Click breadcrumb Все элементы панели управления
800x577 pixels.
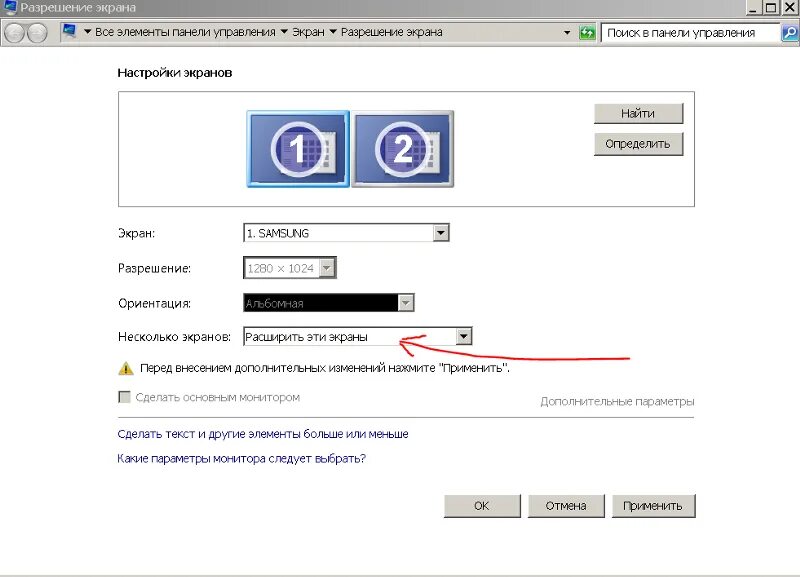tap(185, 32)
